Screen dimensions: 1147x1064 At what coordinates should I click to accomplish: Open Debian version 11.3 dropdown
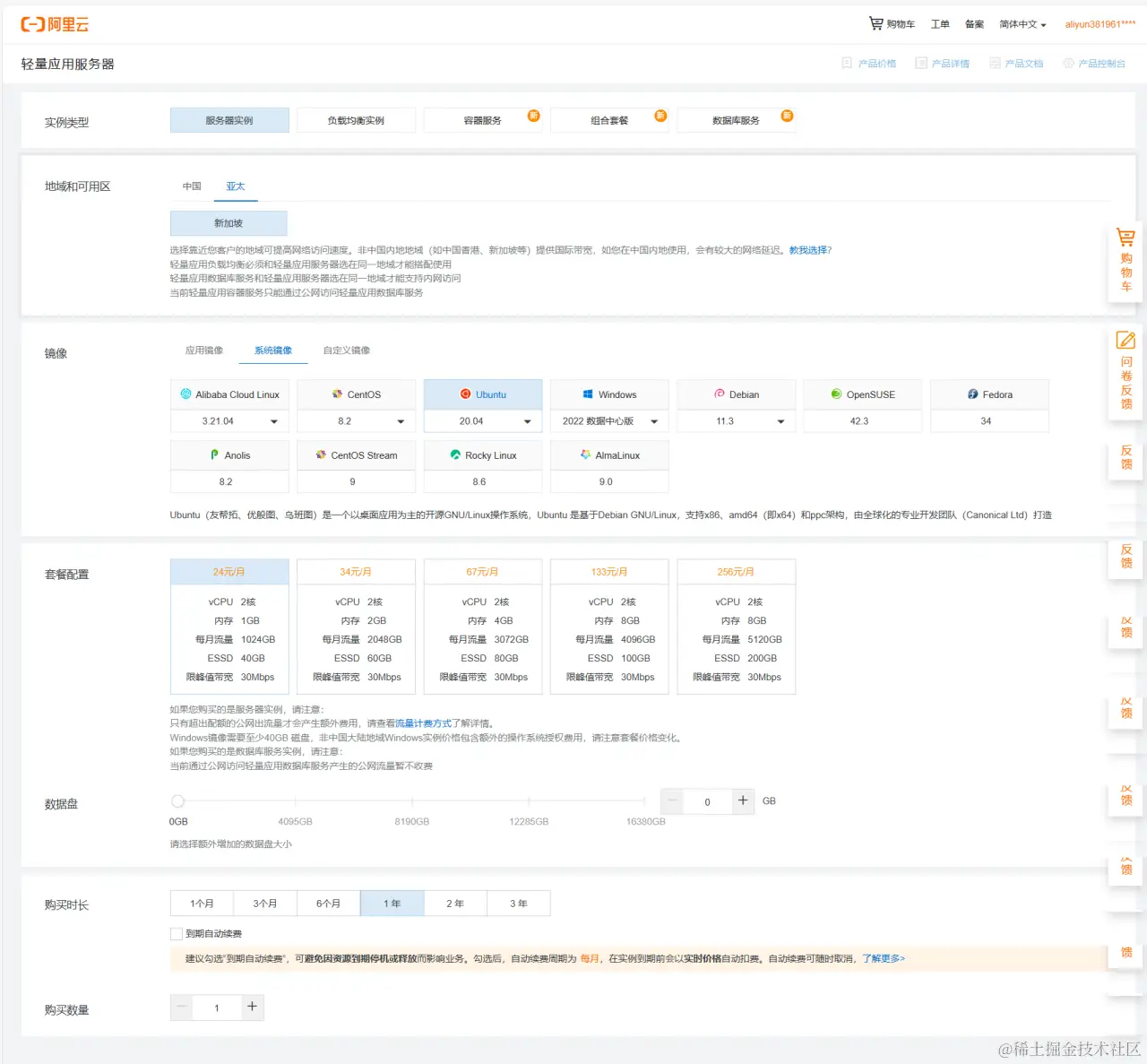(x=737, y=420)
